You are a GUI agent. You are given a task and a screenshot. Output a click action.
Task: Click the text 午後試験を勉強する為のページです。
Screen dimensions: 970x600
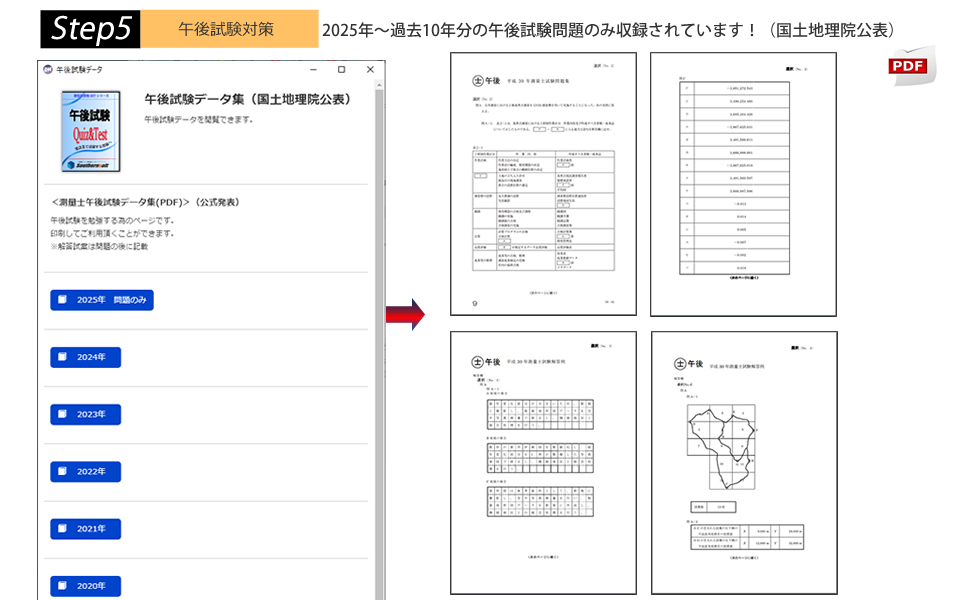point(113,220)
